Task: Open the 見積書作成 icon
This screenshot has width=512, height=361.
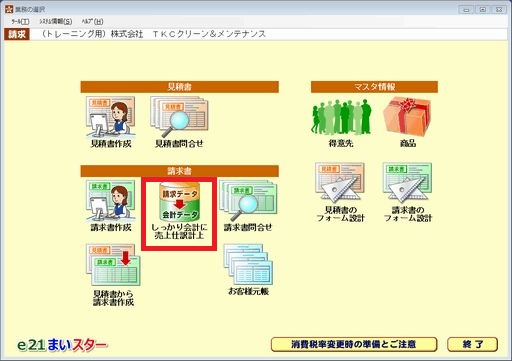Action: click(111, 117)
